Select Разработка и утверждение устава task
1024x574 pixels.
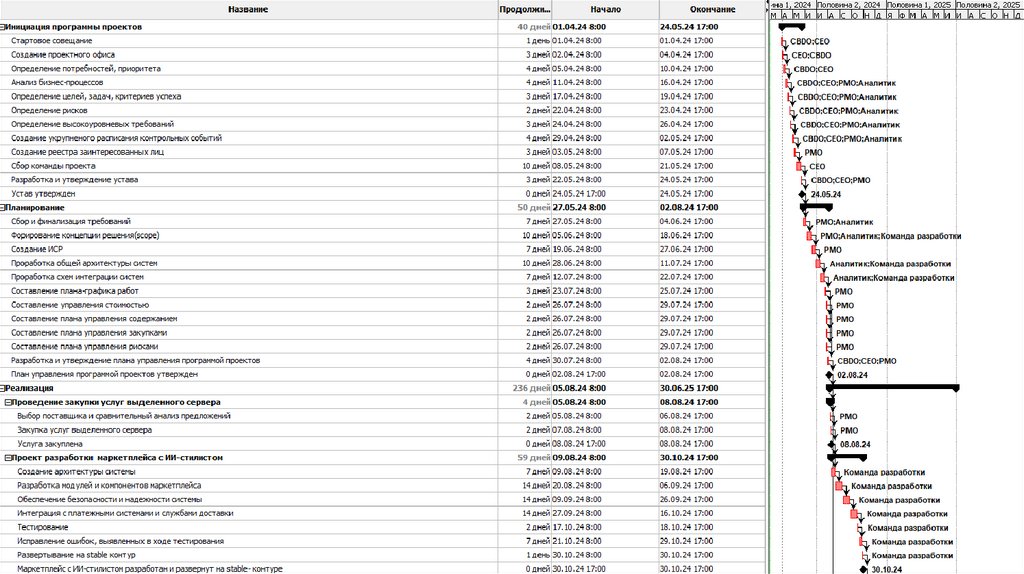[74, 180]
